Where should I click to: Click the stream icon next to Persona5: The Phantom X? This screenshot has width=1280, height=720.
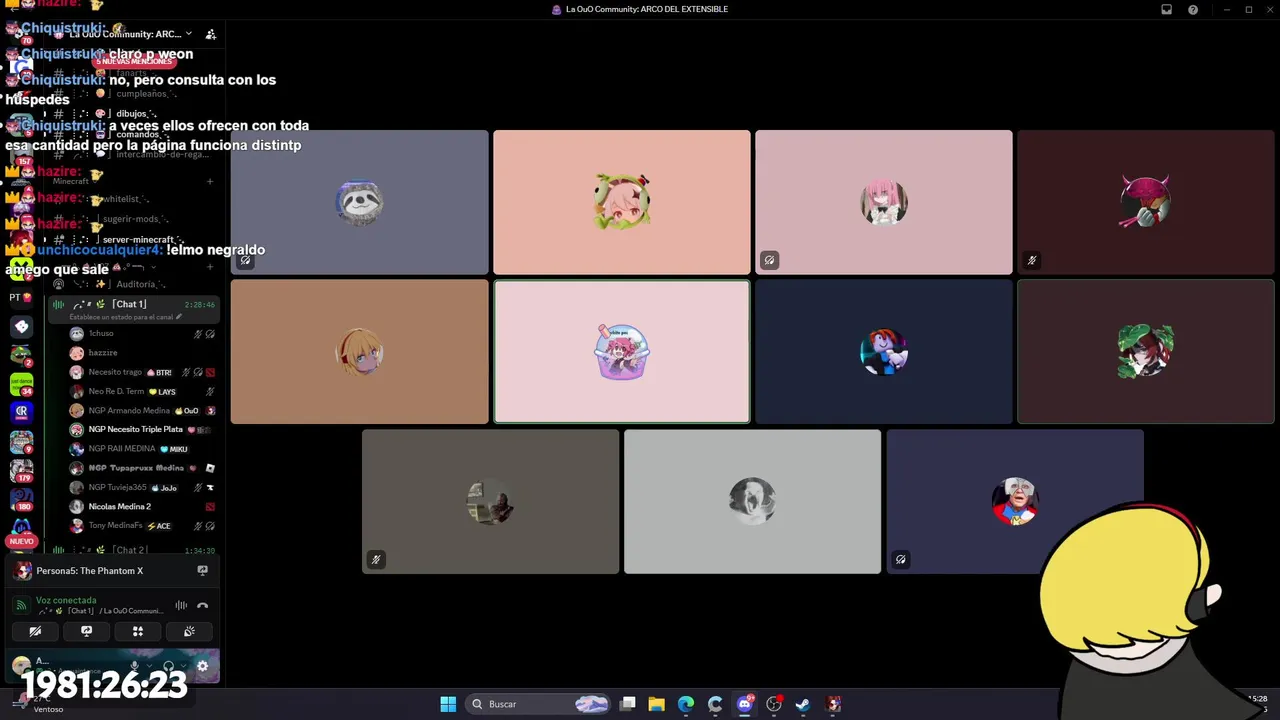pos(202,571)
